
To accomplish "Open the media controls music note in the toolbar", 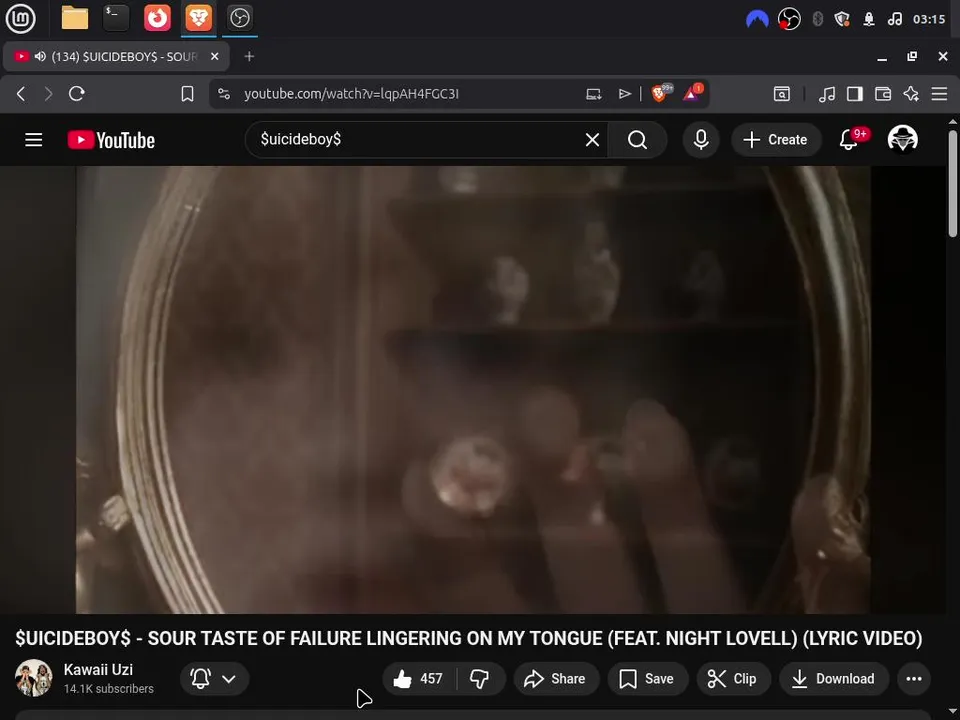I will coord(827,94).
